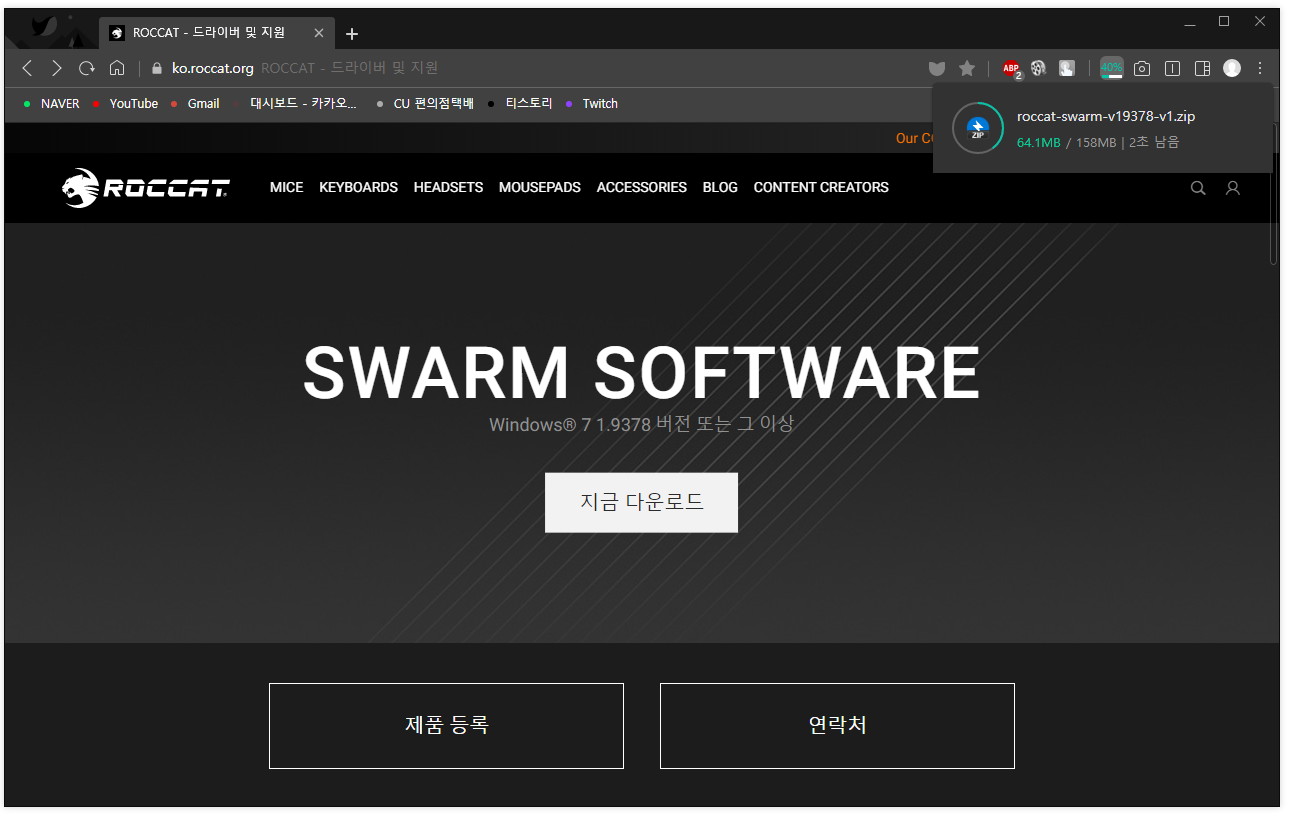Image resolution: width=1301 pixels, height=834 pixels.
Task: Open the 대시보드 - 카카오 bookmark
Action: (x=294, y=104)
